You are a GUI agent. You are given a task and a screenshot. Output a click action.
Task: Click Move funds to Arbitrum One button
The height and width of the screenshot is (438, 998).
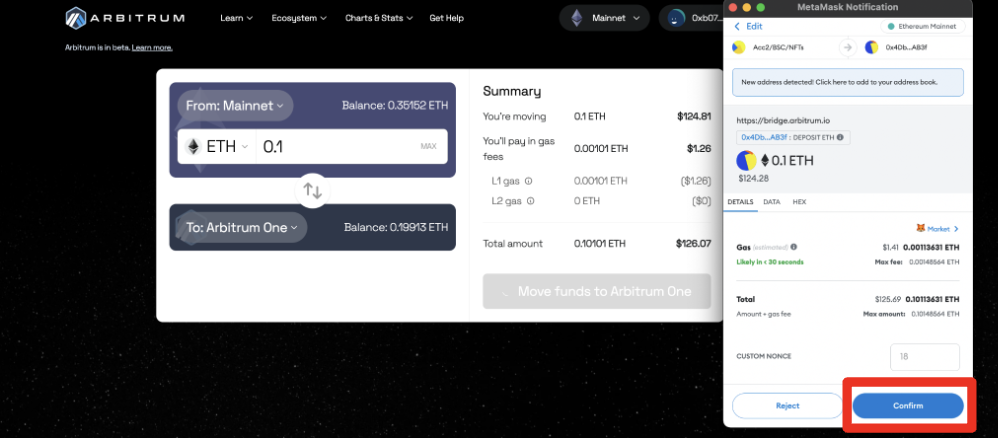596,292
